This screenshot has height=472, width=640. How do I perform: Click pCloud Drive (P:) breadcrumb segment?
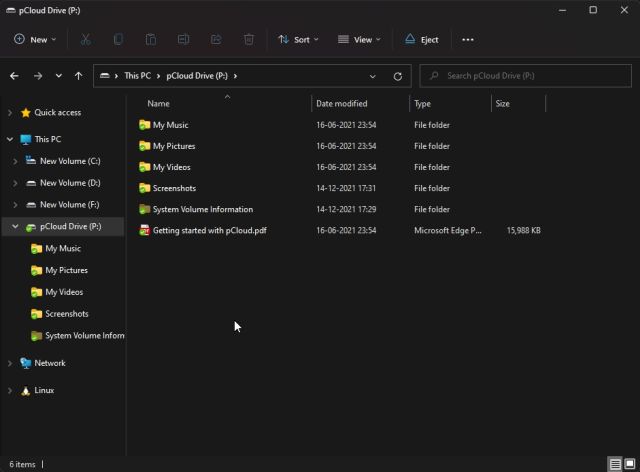point(197,76)
